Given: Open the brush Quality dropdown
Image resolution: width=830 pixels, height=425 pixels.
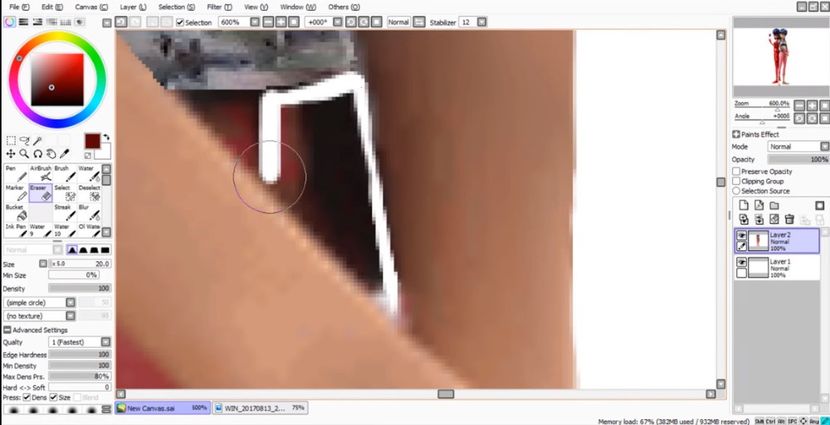Looking at the screenshot, I should [x=79, y=342].
